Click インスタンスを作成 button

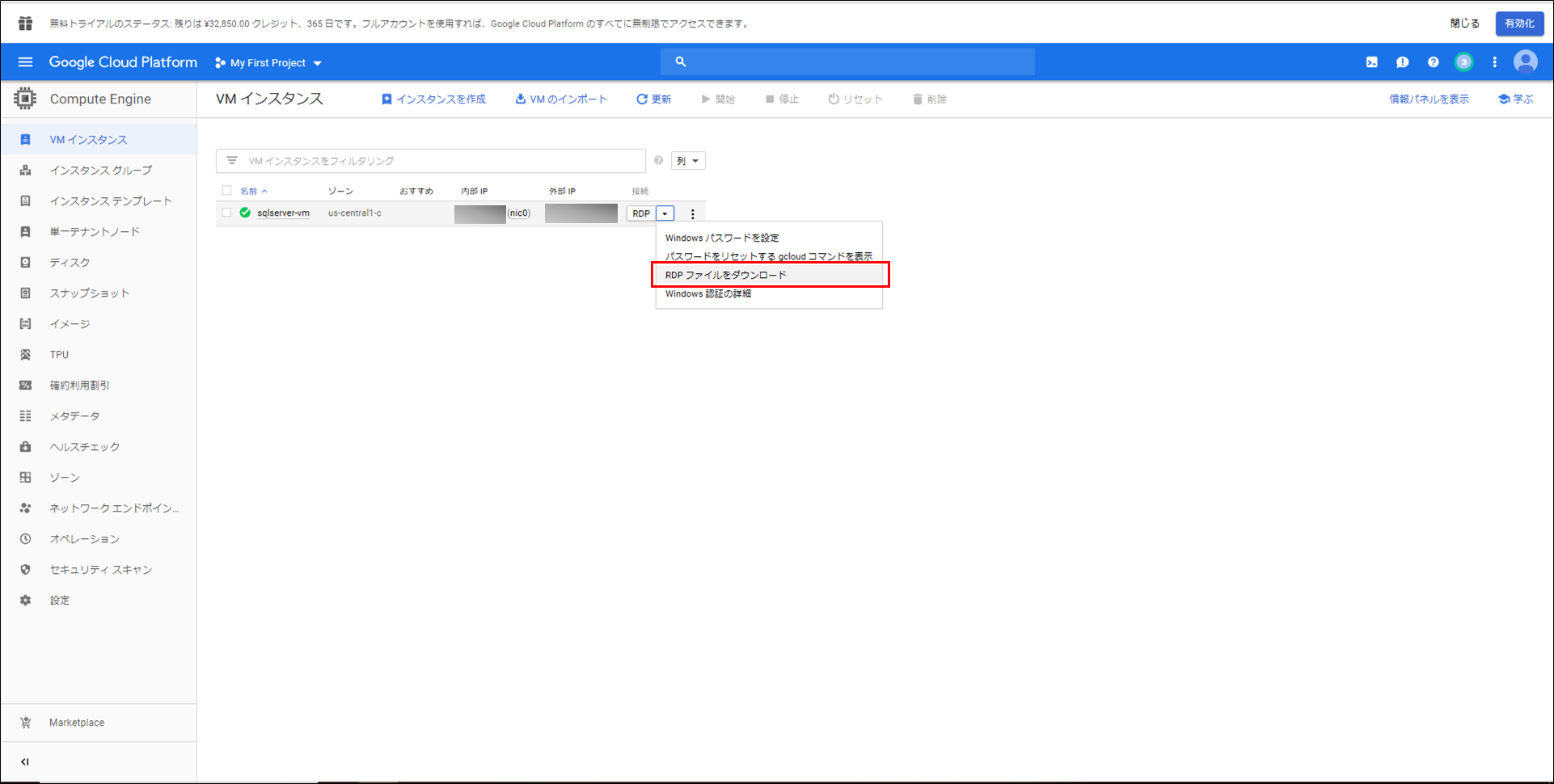pyautogui.click(x=433, y=99)
